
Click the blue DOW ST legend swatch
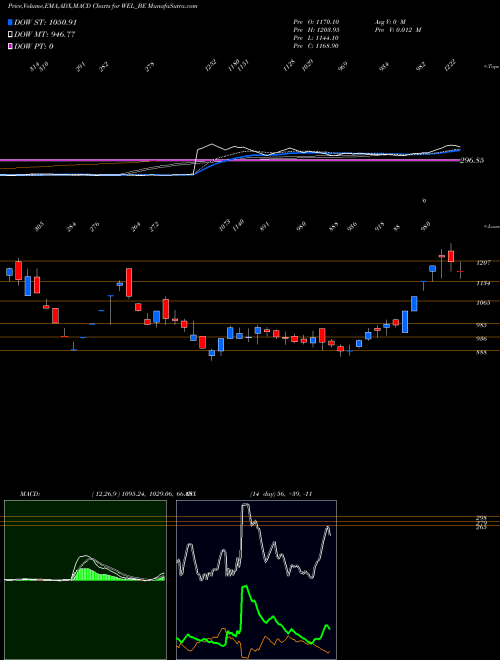pos(11,23)
